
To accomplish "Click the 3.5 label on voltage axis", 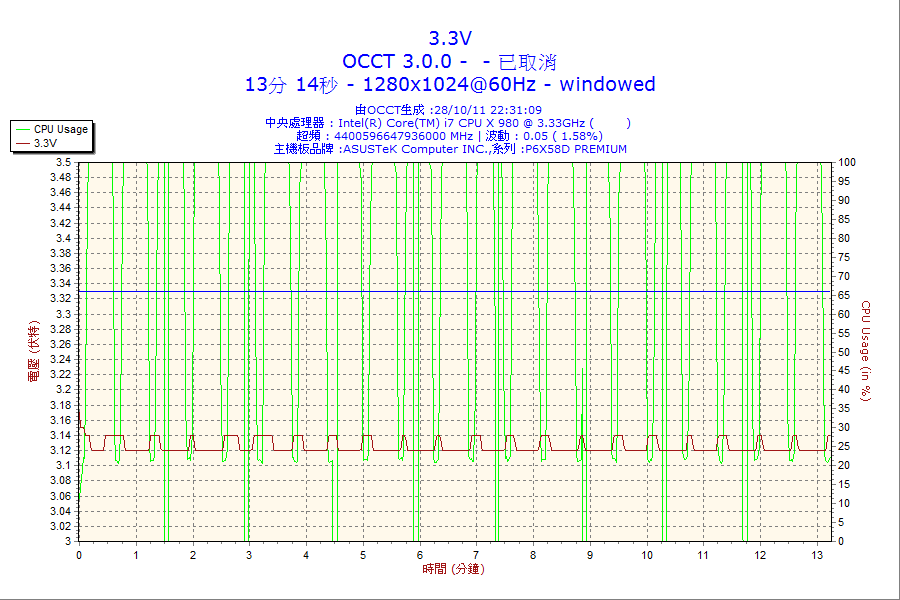I will coord(64,162).
